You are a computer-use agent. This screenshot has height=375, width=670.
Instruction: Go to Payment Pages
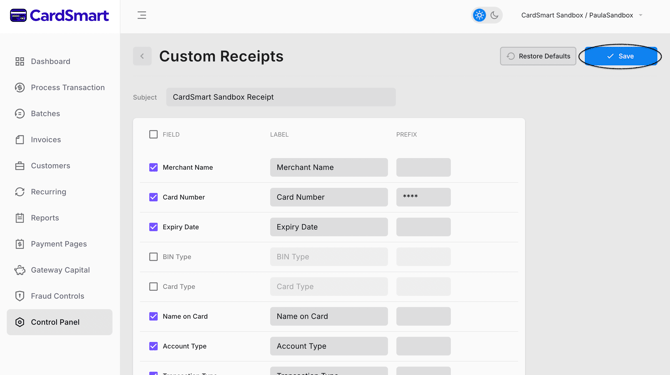click(x=59, y=244)
